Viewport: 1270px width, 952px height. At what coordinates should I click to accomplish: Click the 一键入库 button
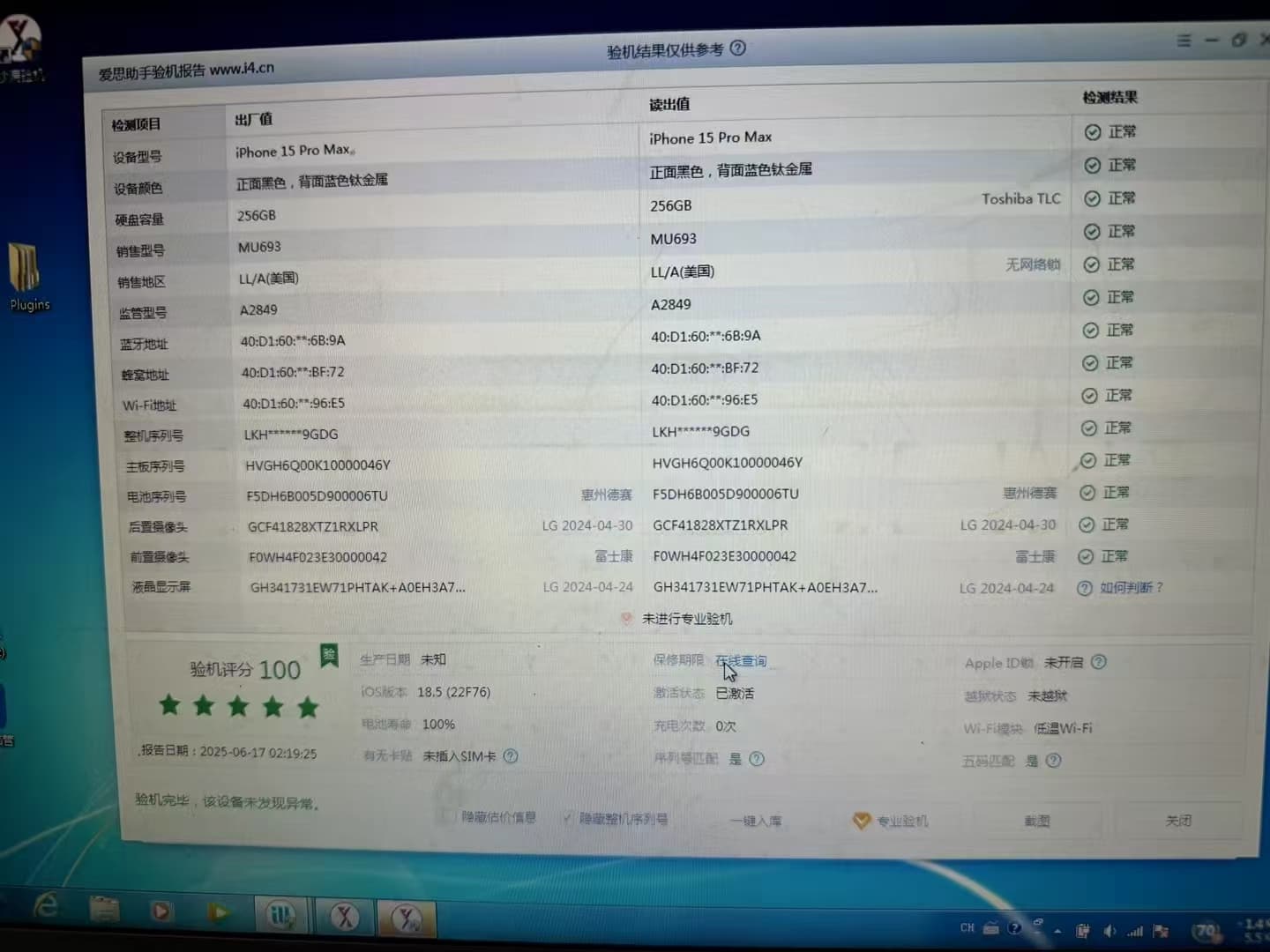pyautogui.click(x=756, y=821)
